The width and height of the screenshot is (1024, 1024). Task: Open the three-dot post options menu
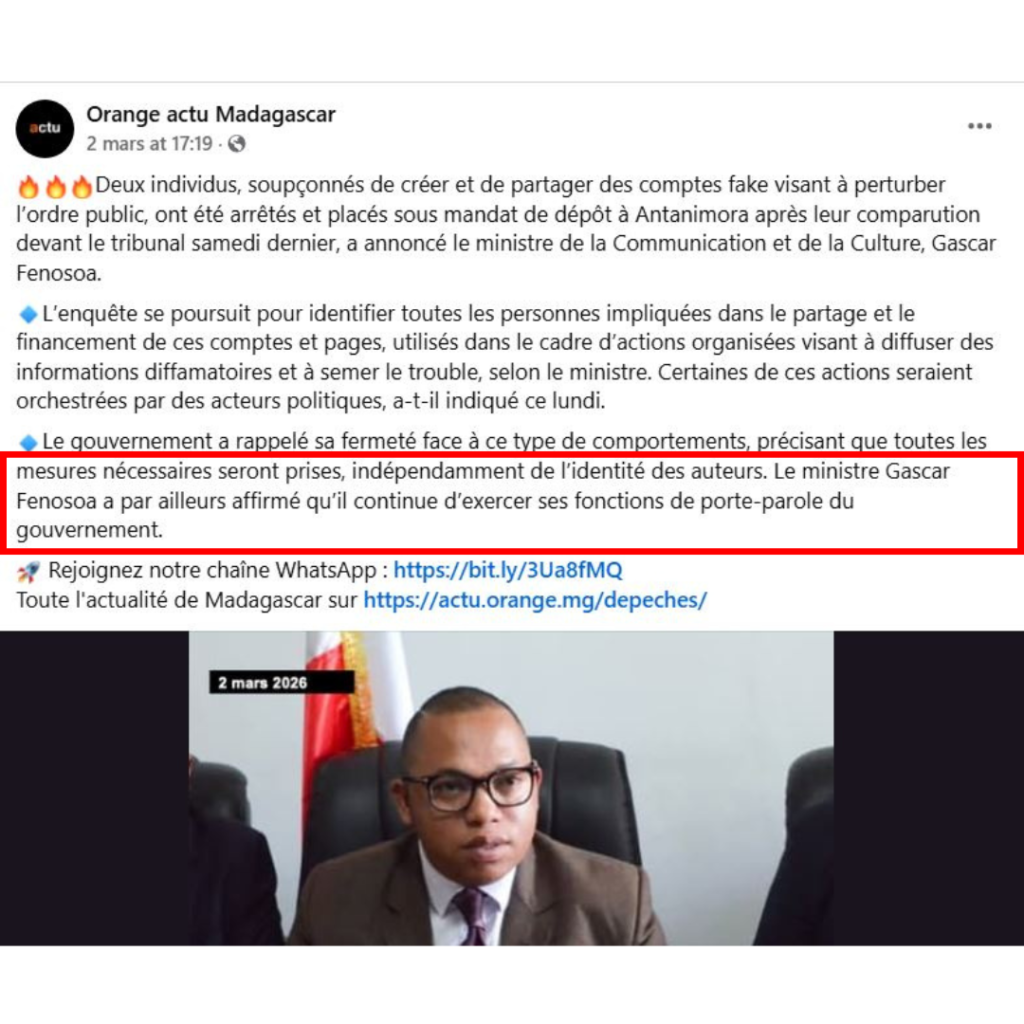(x=980, y=126)
